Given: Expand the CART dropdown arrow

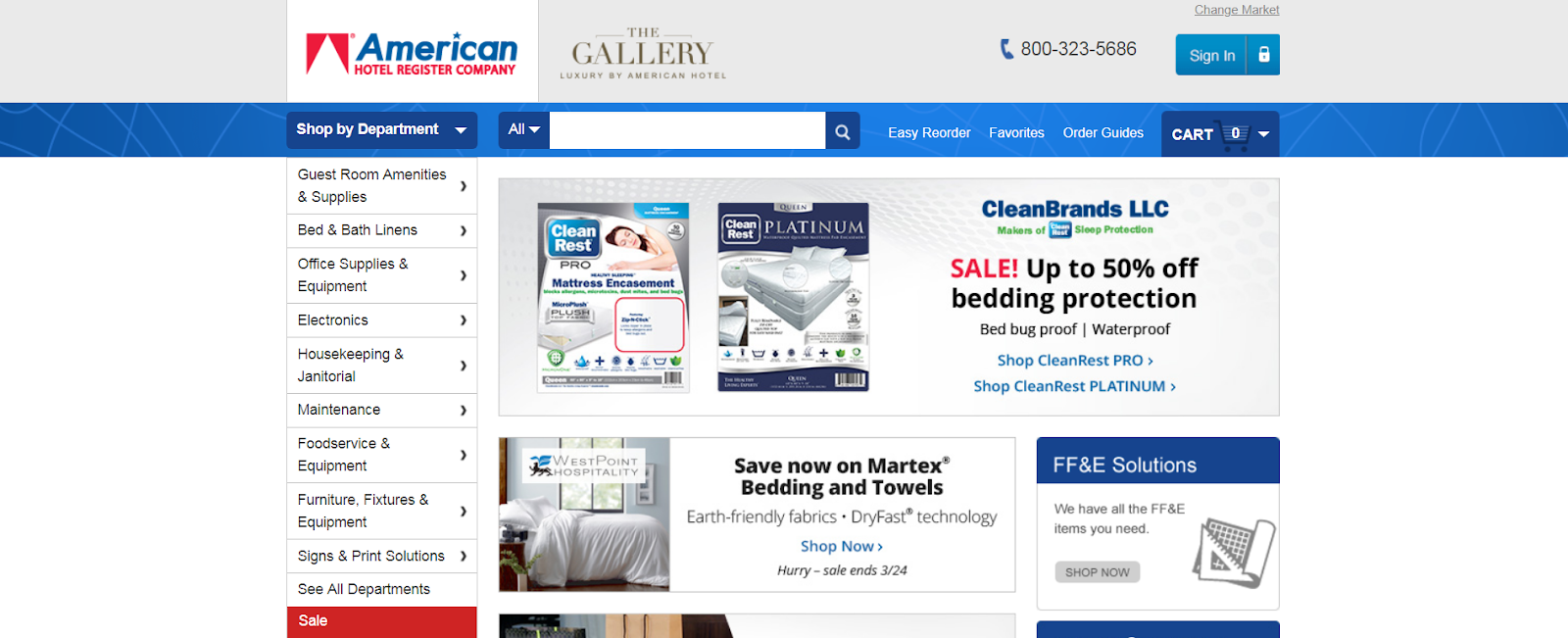Looking at the screenshot, I should tap(1264, 134).
